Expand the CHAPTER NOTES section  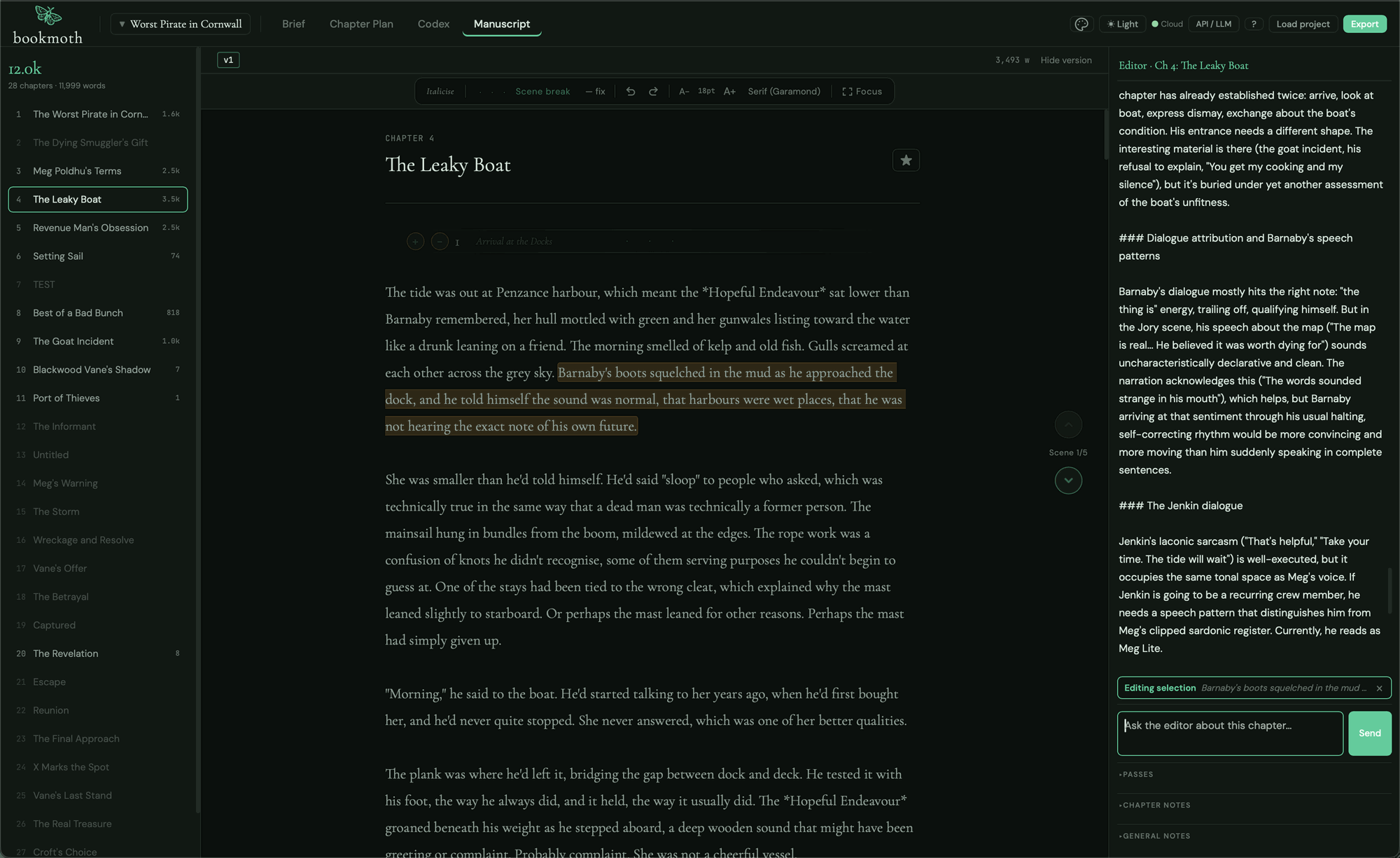tap(1155, 805)
